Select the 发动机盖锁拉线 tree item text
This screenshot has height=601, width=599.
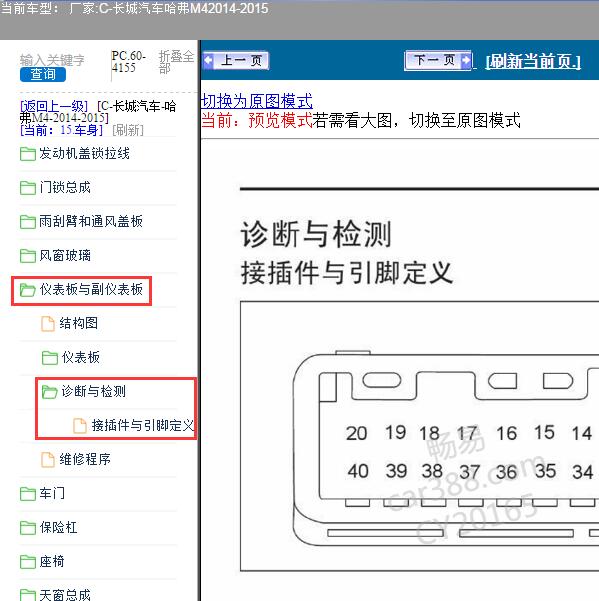(x=84, y=154)
